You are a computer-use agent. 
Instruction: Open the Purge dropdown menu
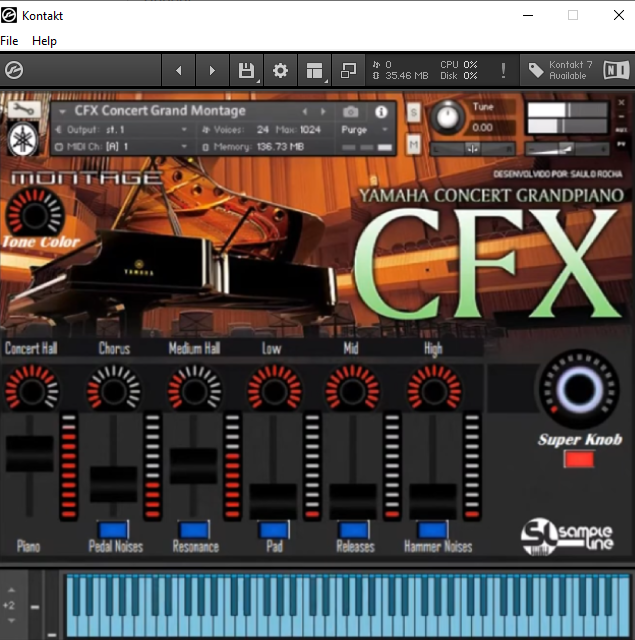coord(364,130)
